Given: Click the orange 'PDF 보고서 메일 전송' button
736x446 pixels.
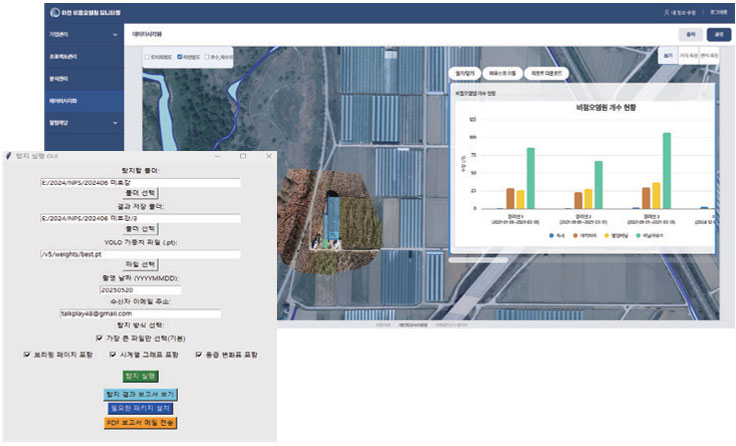Looking at the screenshot, I should tap(140, 423).
